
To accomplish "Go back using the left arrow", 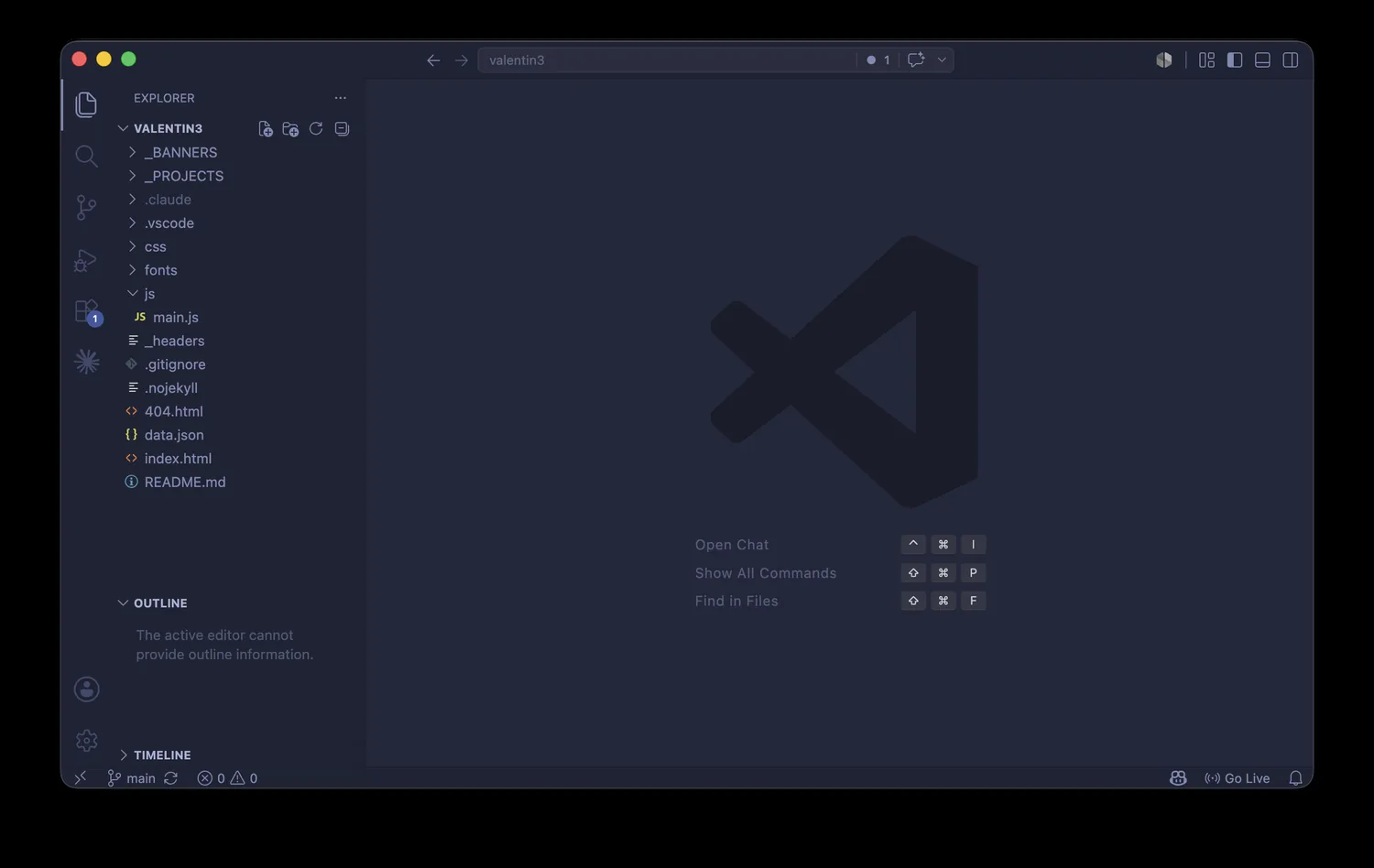I will 433,60.
